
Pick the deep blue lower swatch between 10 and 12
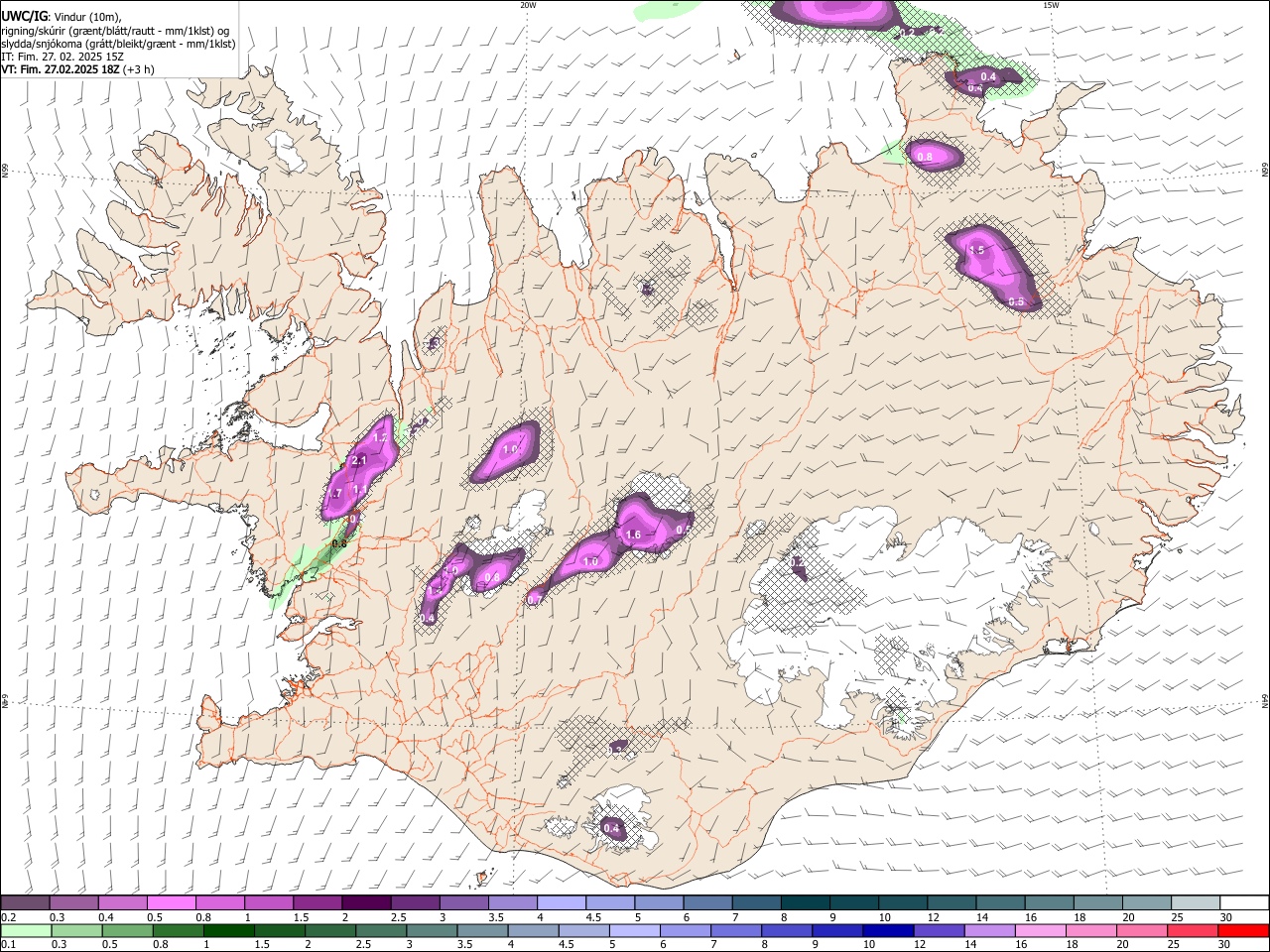pyautogui.click(x=888, y=930)
